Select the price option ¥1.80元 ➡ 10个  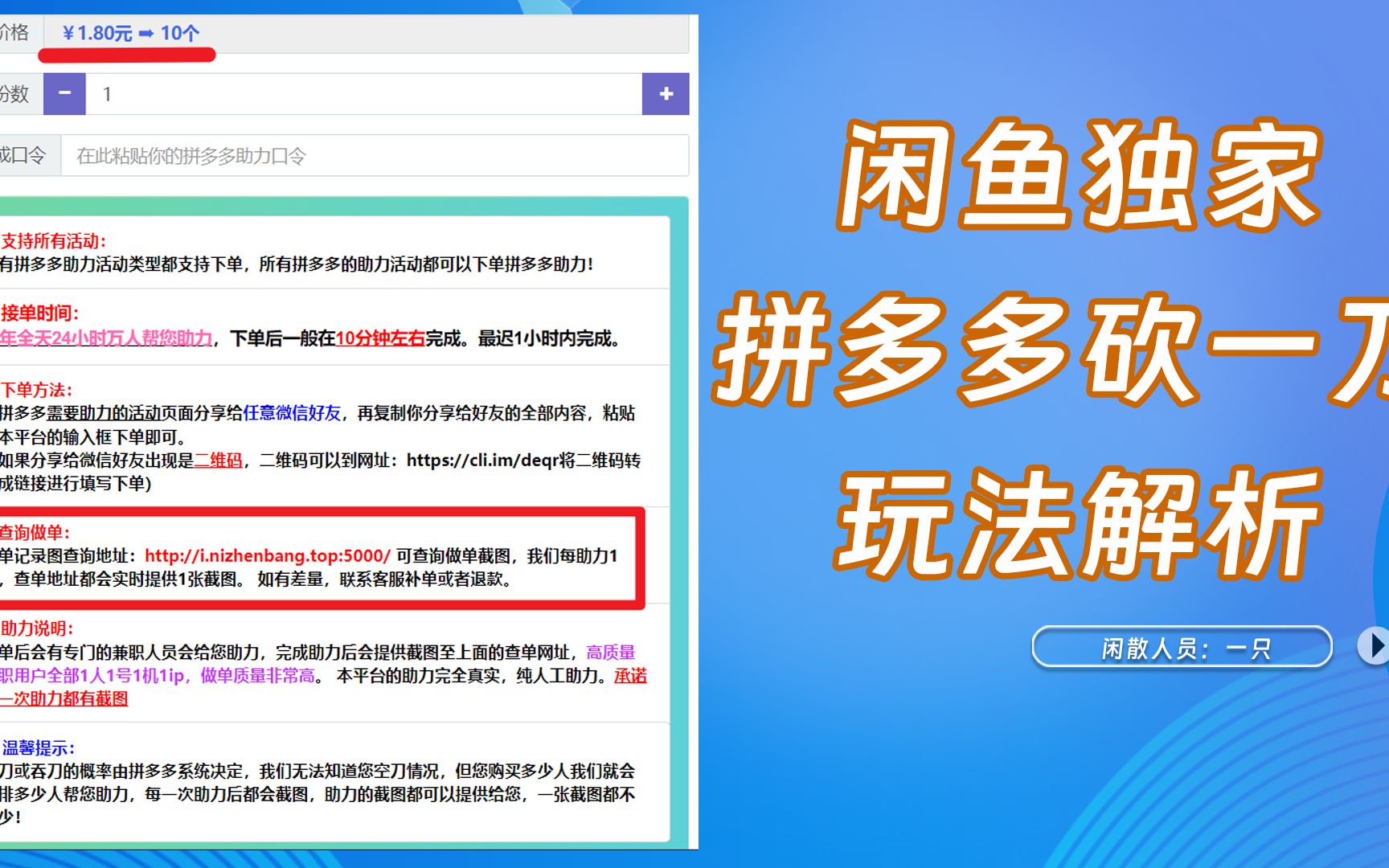130,33
